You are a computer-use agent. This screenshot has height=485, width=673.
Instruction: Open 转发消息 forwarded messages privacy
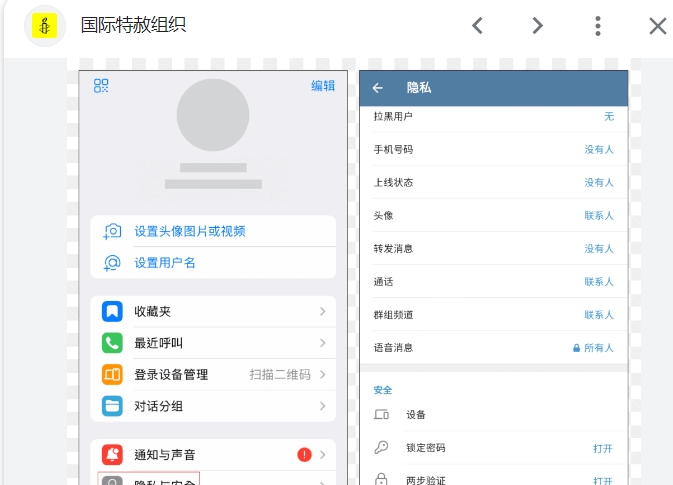click(494, 249)
